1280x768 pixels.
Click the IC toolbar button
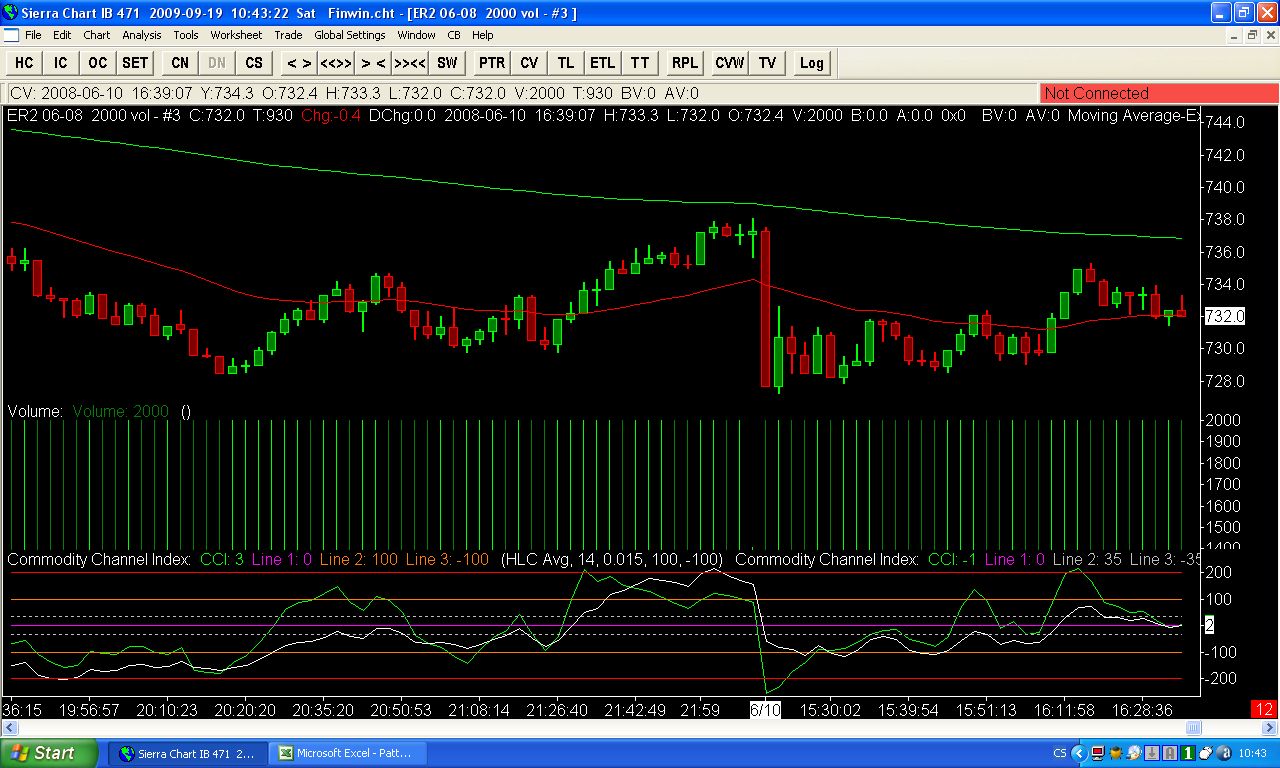(x=61, y=63)
